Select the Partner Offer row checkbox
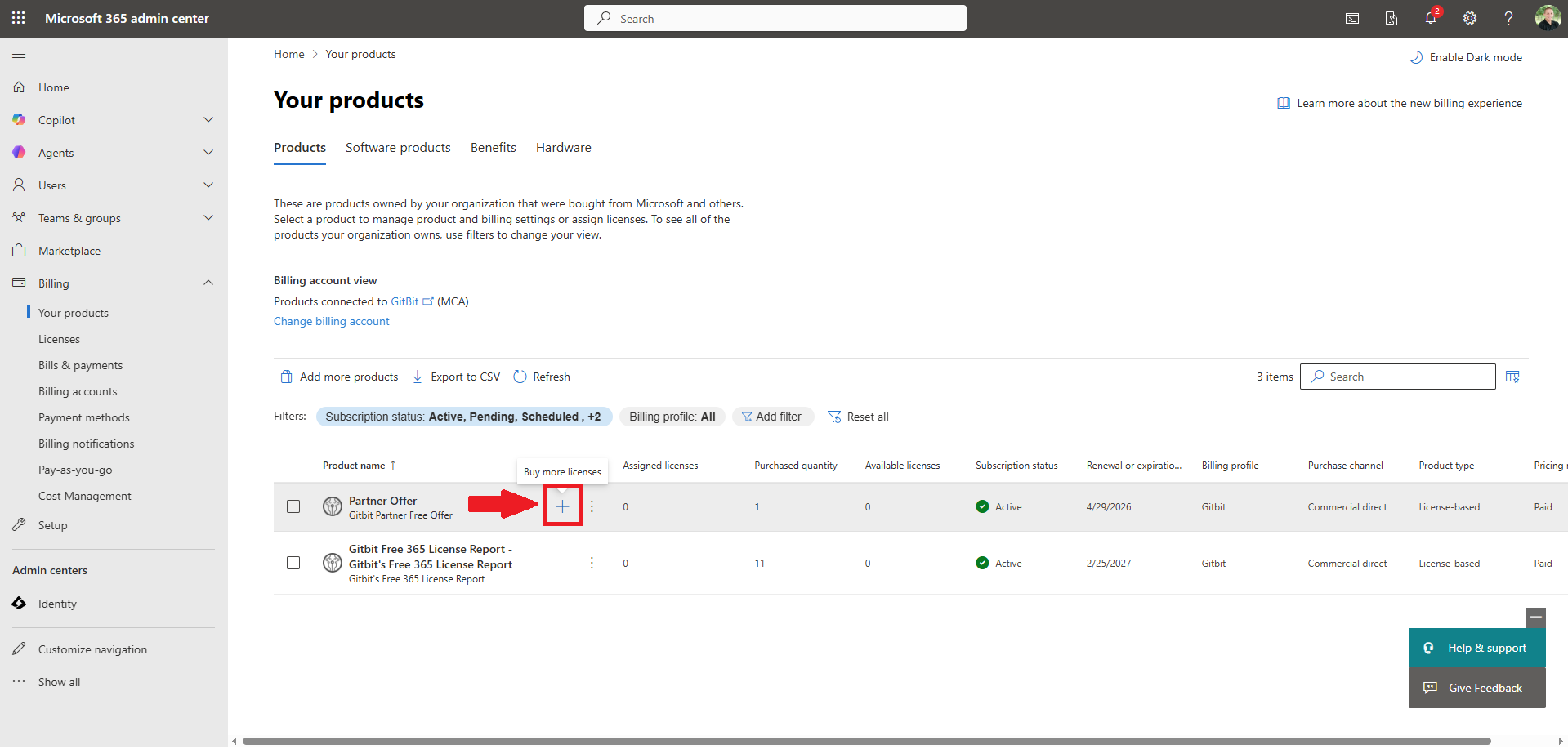Image resolution: width=1568 pixels, height=749 pixels. 293,506
